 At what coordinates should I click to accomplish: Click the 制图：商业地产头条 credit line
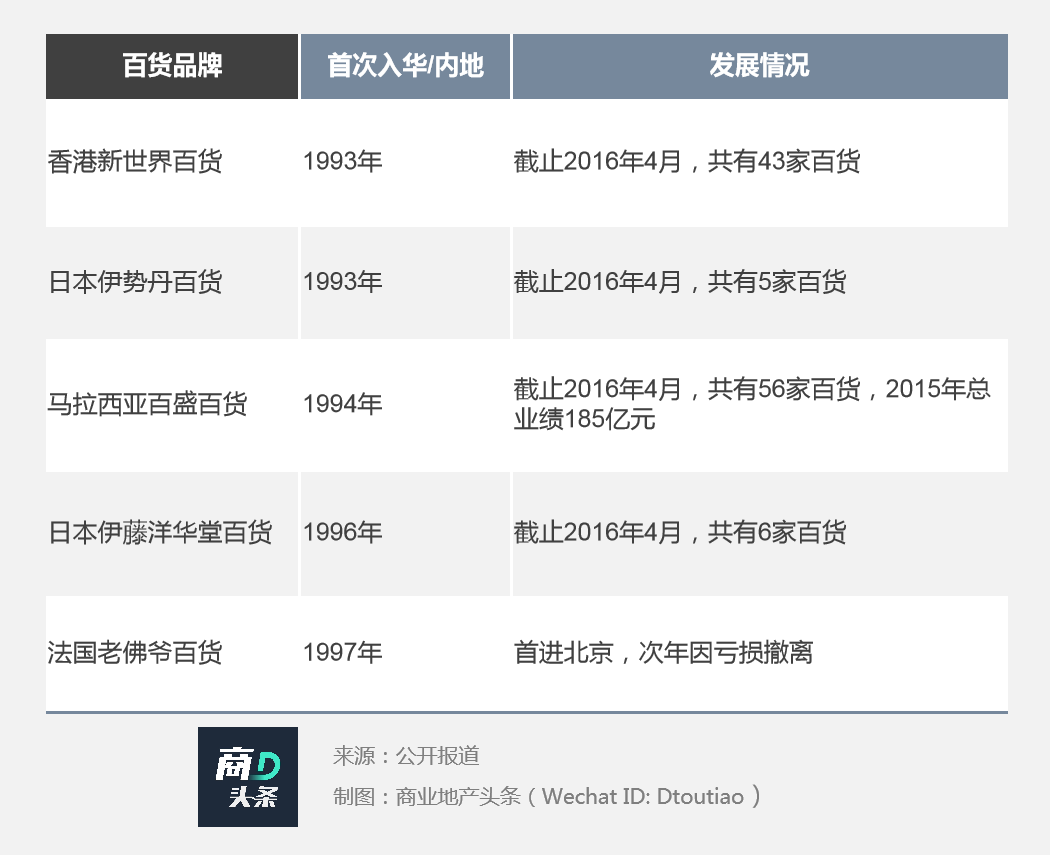[x=547, y=796]
